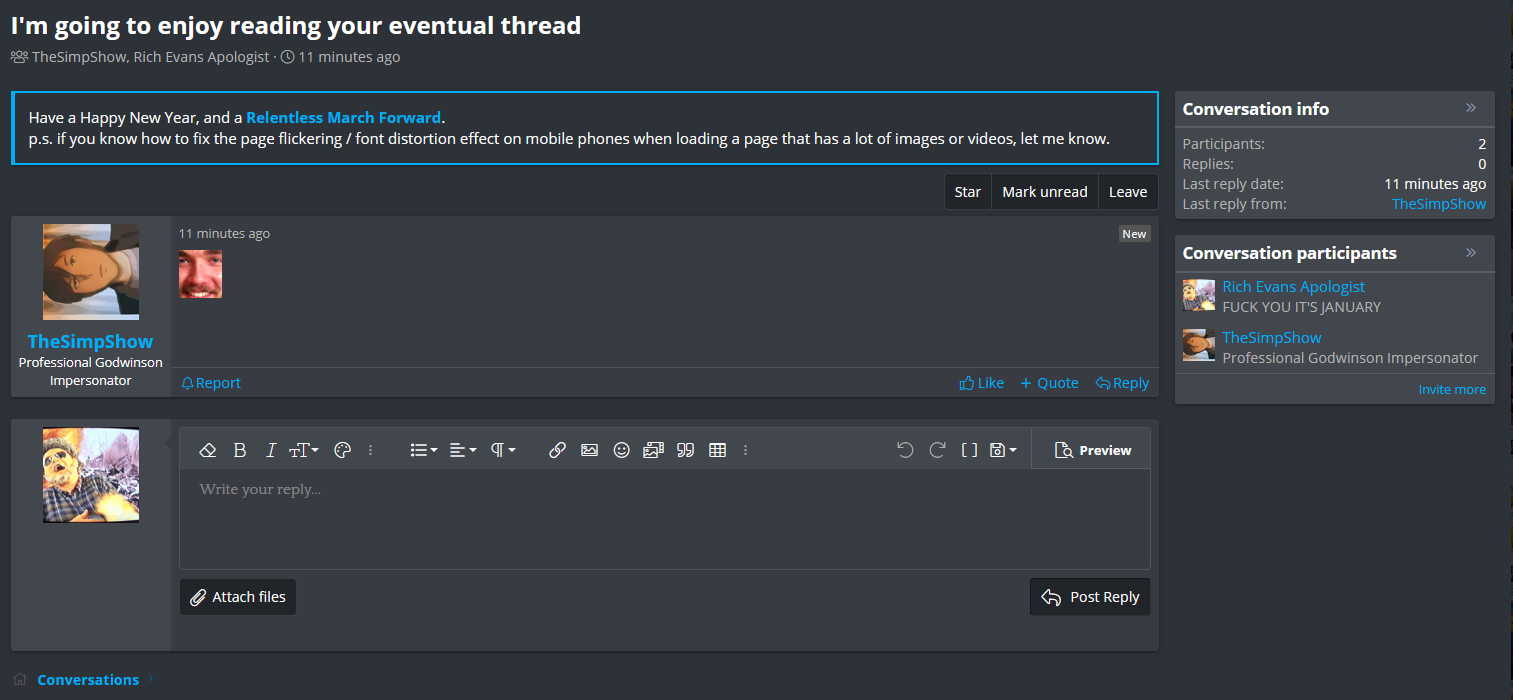Open TheSimpShow username link on post

pyautogui.click(x=90, y=341)
